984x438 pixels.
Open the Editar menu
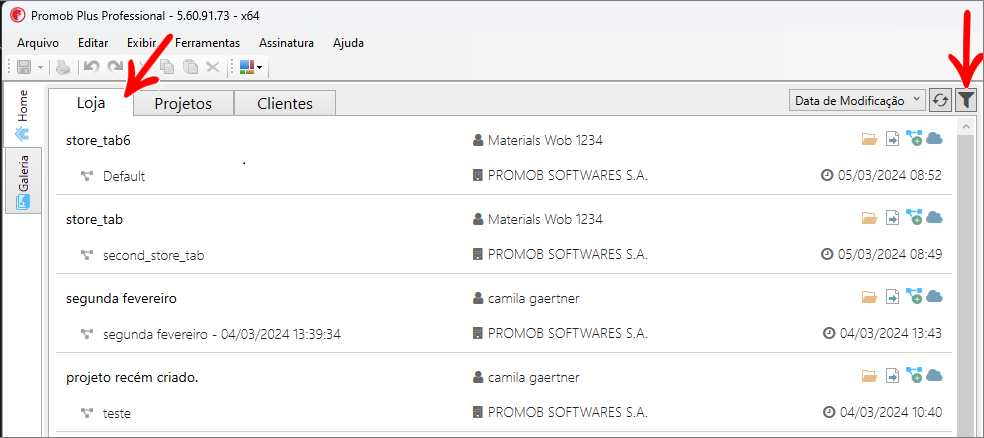[x=93, y=43]
